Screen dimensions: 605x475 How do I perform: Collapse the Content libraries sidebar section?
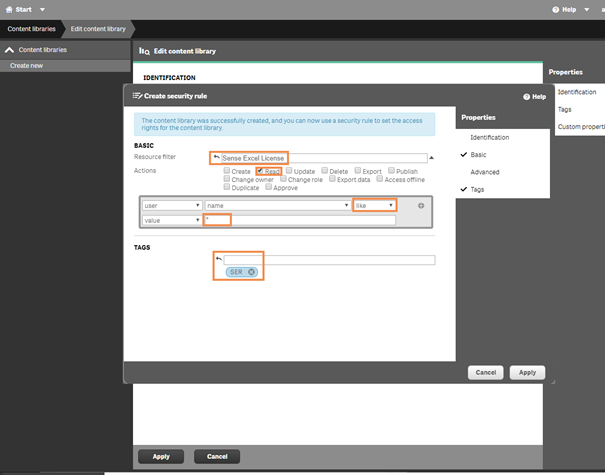tap(10, 49)
